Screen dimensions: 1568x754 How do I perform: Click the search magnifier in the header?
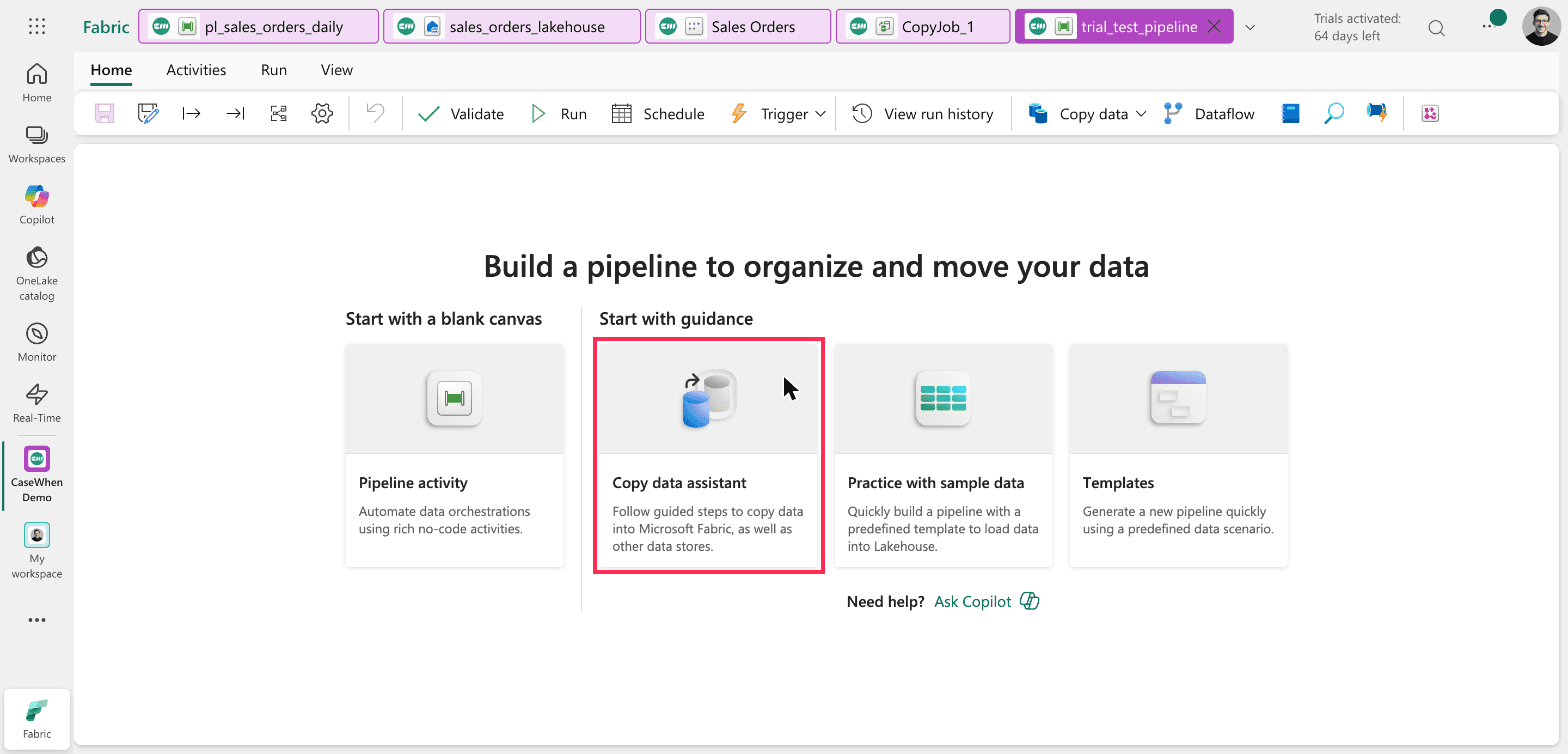pyautogui.click(x=1436, y=28)
